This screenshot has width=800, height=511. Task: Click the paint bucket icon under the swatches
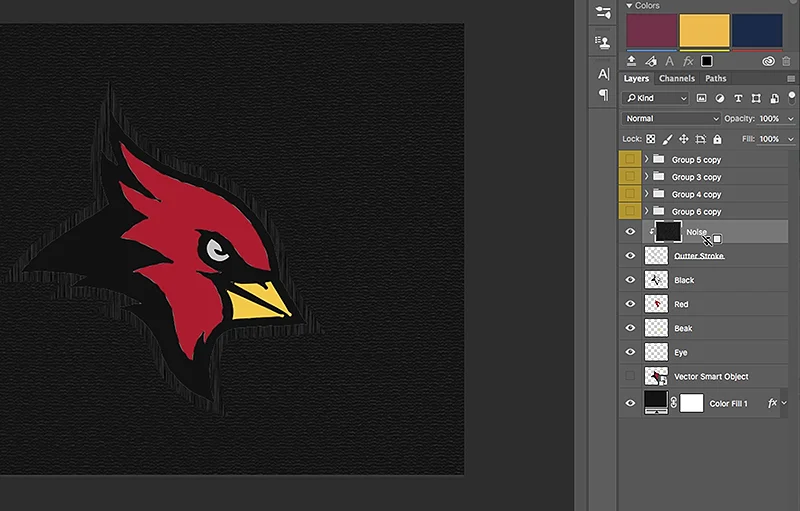coord(651,61)
